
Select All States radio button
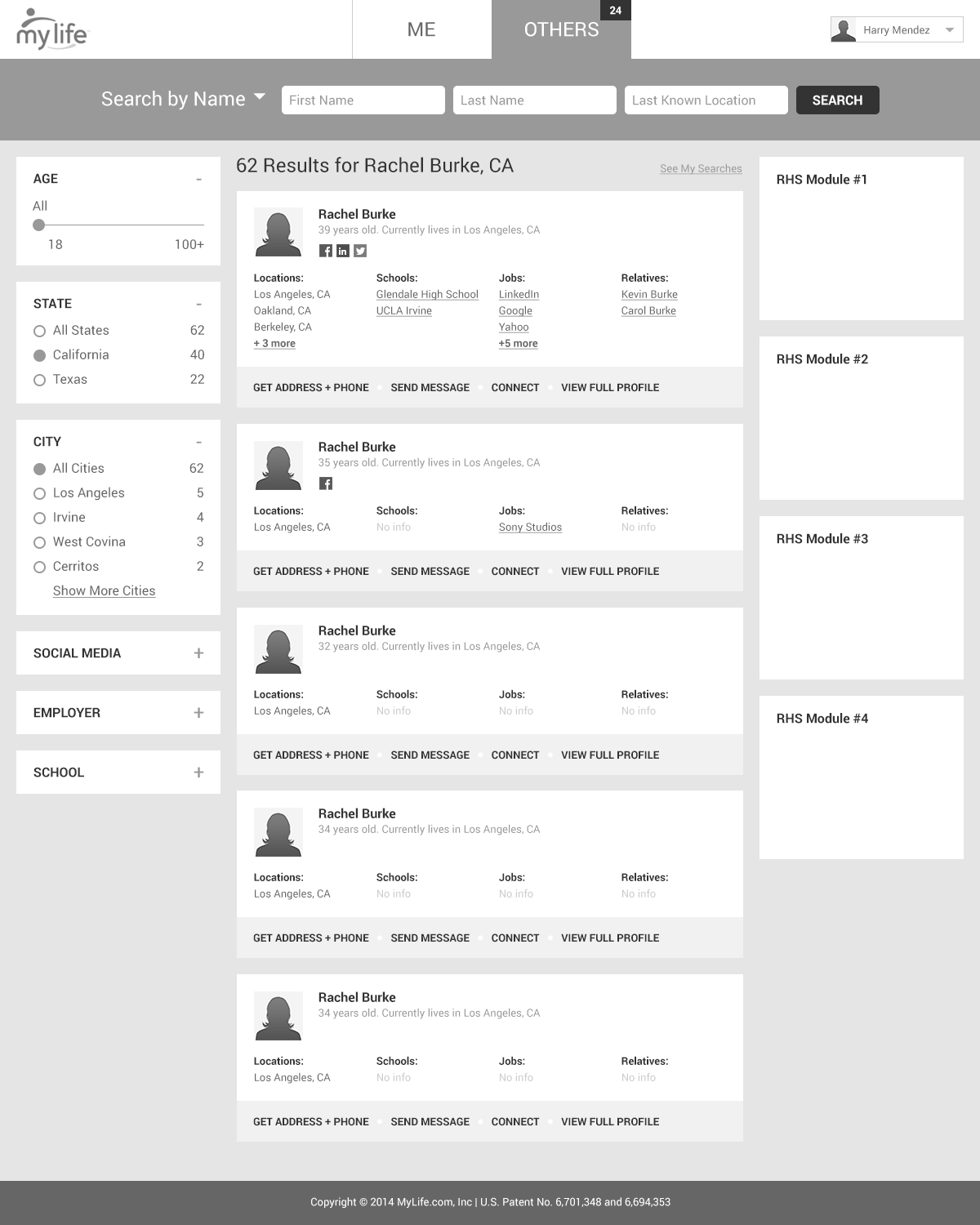click(39, 331)
